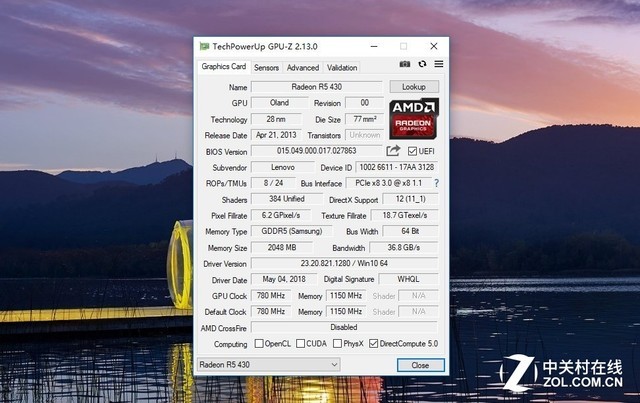Click the Technology value 28 nm

[276, 119]
